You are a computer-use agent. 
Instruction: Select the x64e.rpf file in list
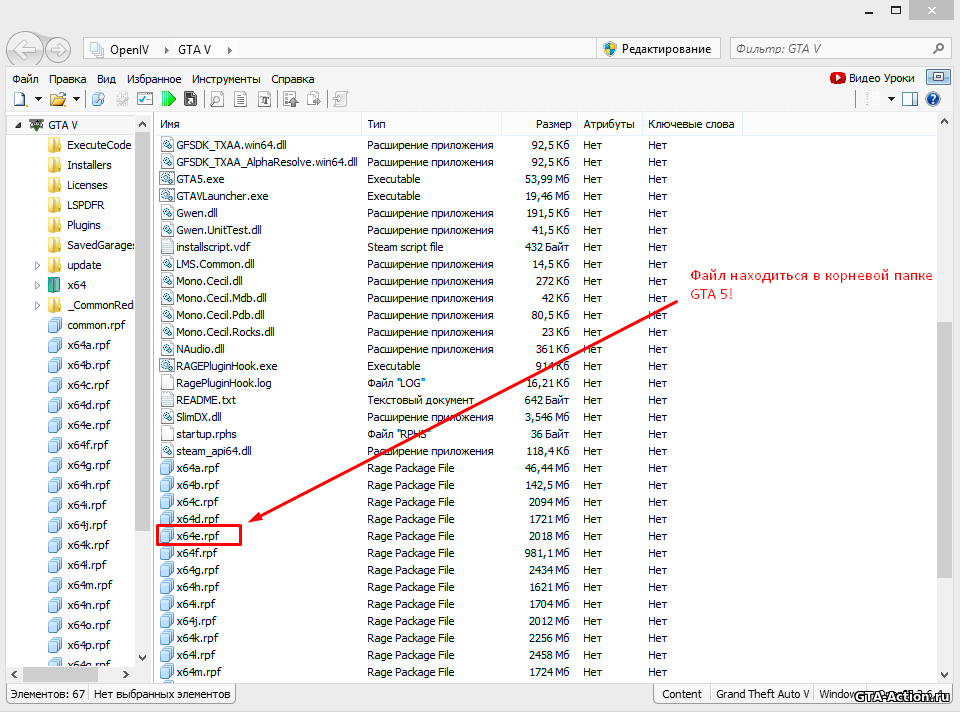pyautogui.click(x=198, y=536)
